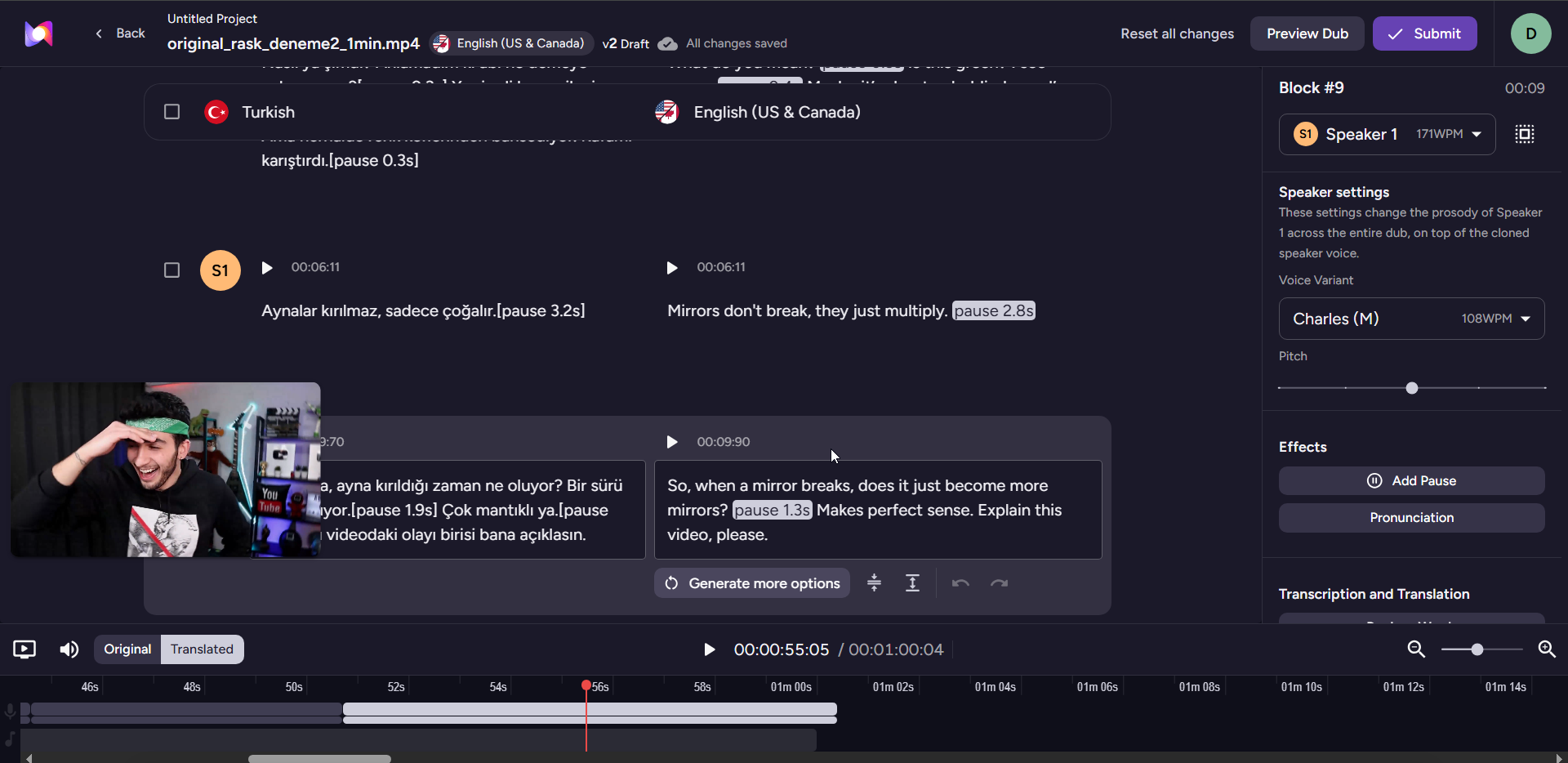Screen dimensions: 1568x763
Task: Select the checkbox next to Speaker S1 block
Action: point(171,270)
